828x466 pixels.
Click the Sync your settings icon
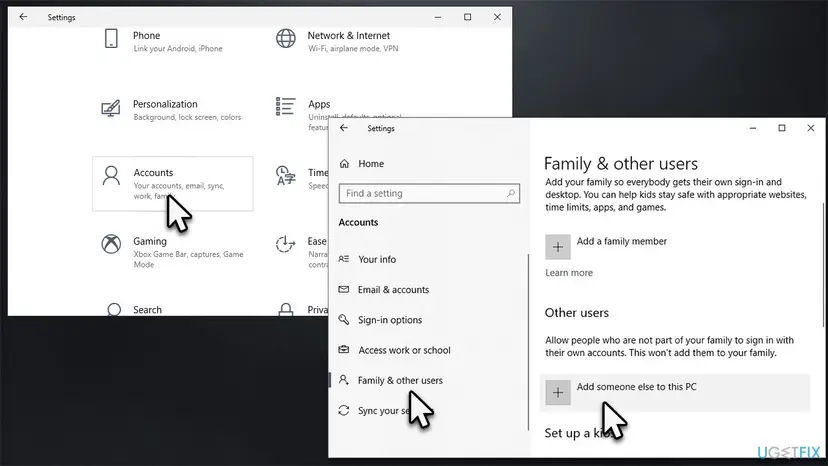(x=344, y=411)
